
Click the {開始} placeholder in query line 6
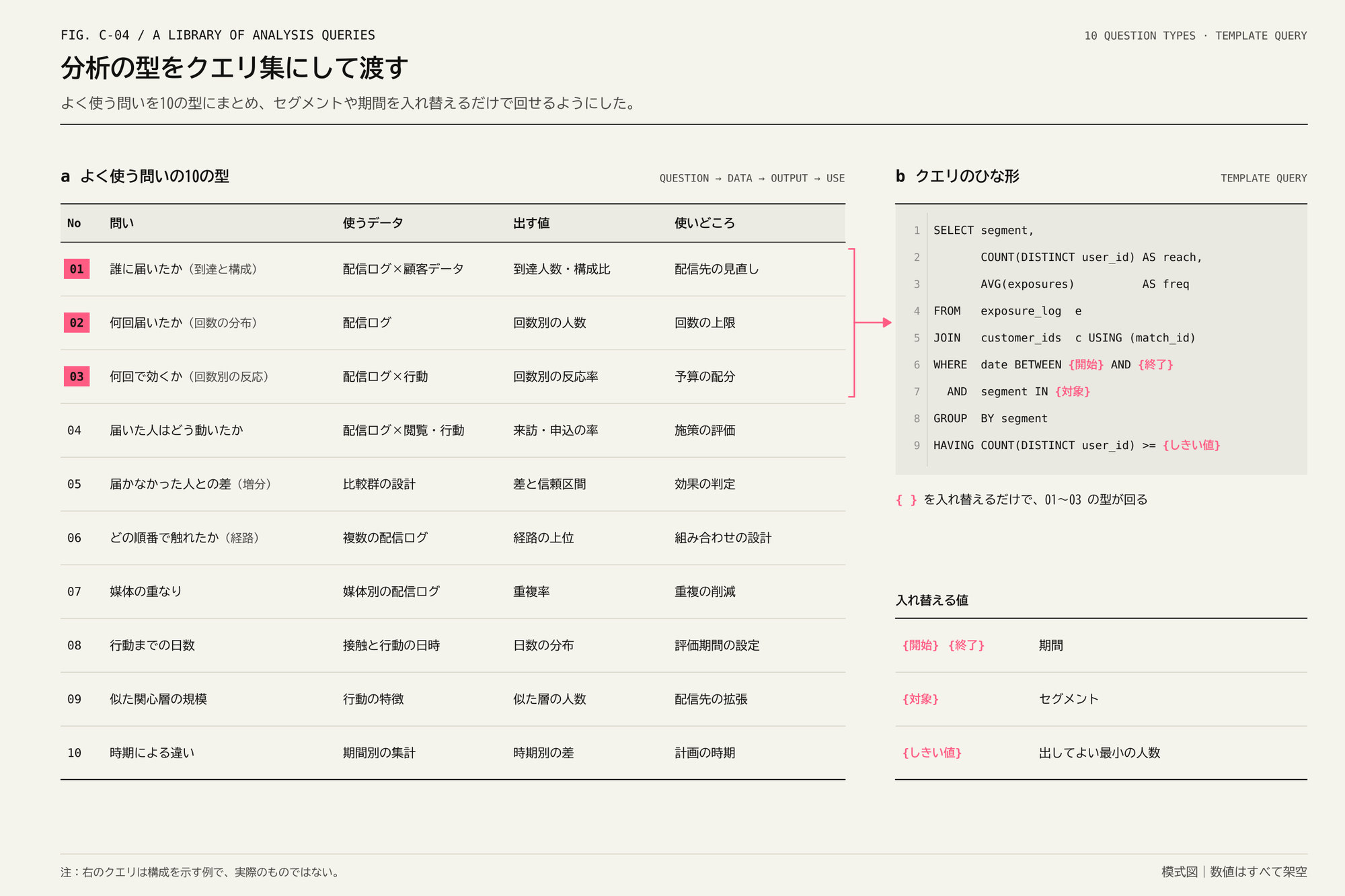point(1086,365)
